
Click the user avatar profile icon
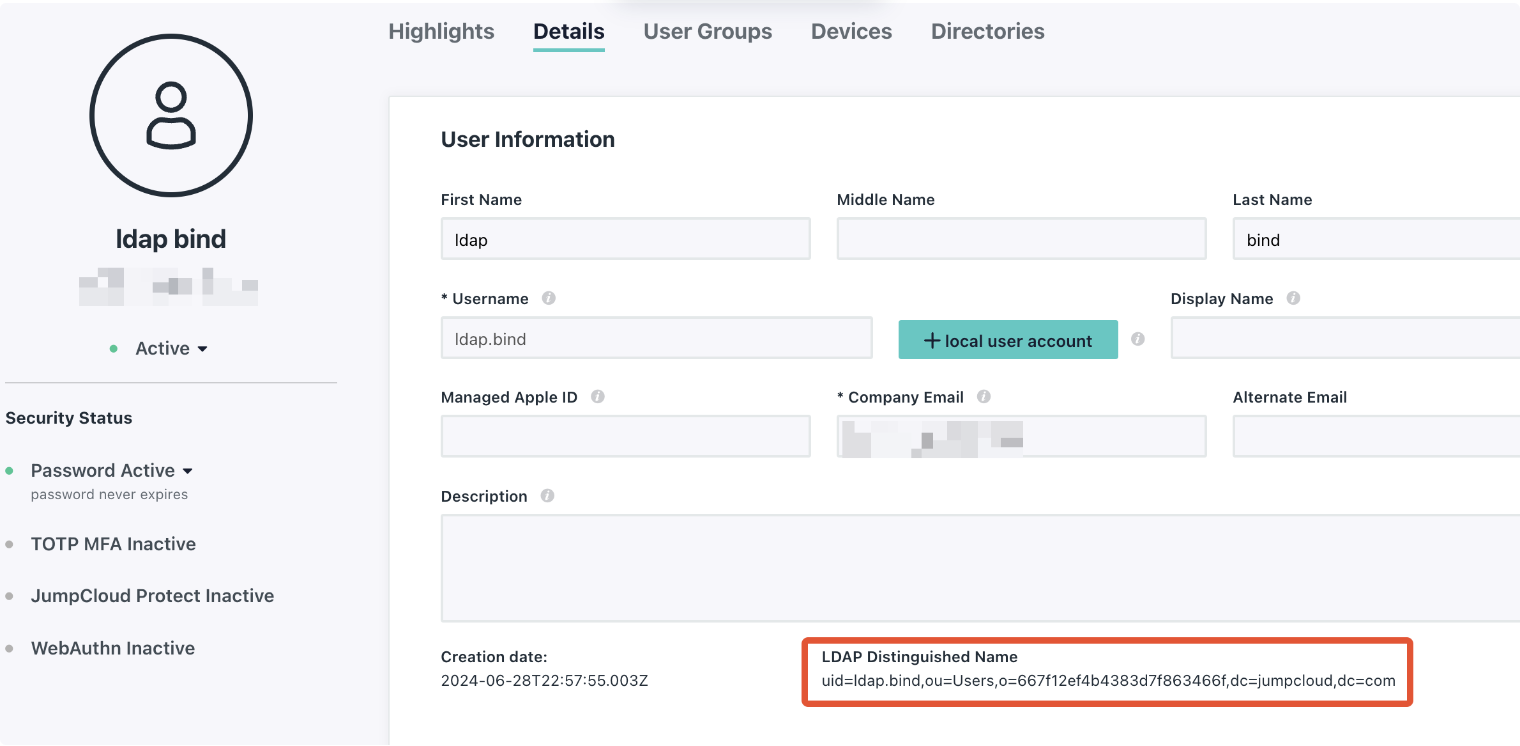171,116
